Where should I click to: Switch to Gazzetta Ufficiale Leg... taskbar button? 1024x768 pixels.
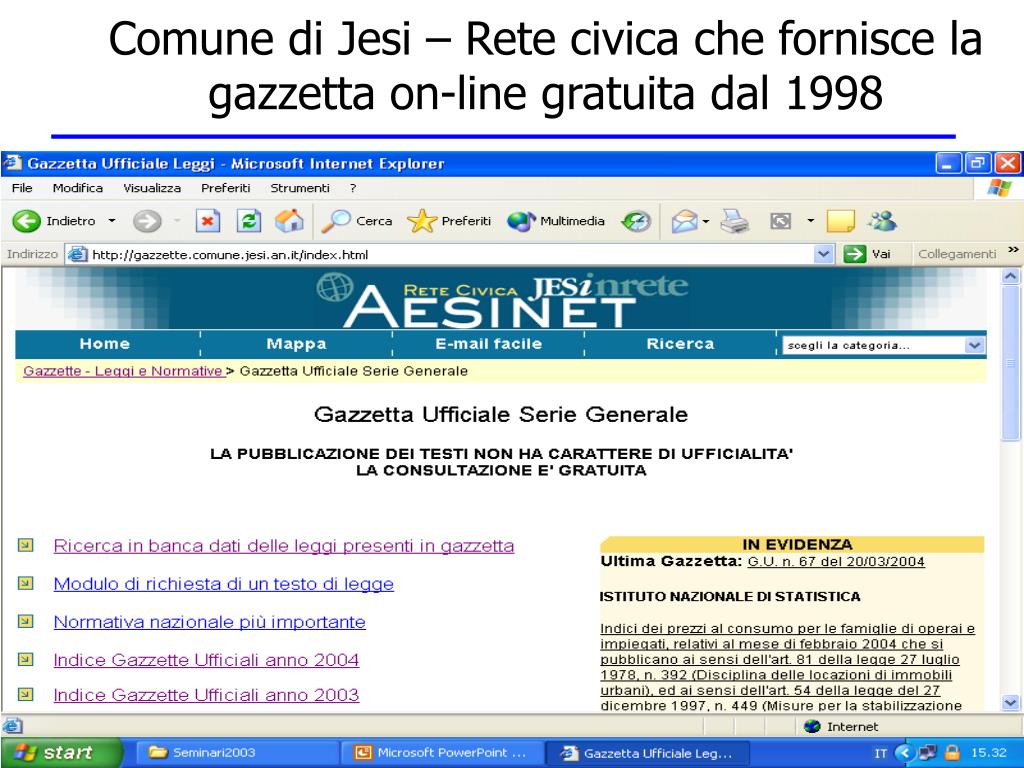tap(647, 752)
